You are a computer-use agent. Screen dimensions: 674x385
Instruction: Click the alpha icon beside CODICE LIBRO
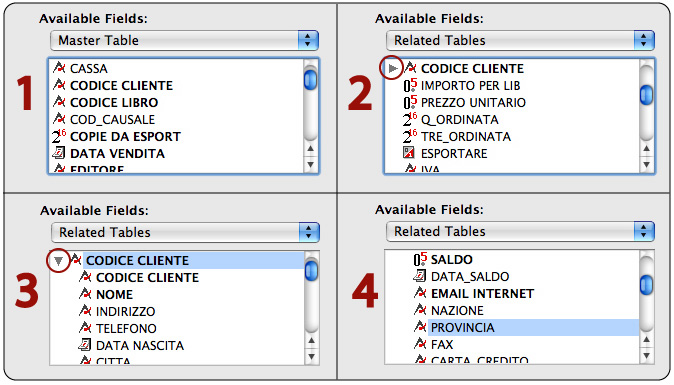tap(59, 101)
